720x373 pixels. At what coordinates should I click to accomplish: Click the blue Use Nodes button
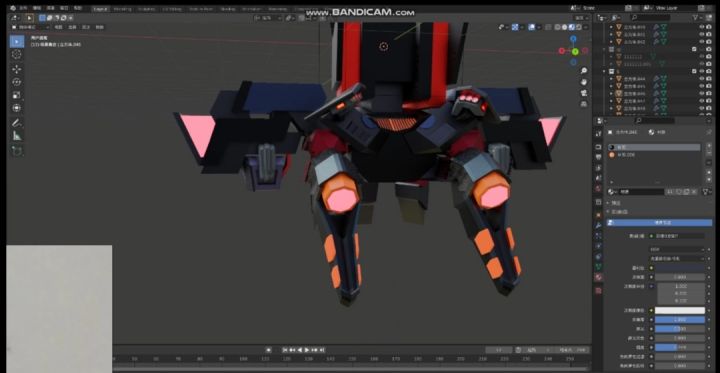[x=660, y=223]
